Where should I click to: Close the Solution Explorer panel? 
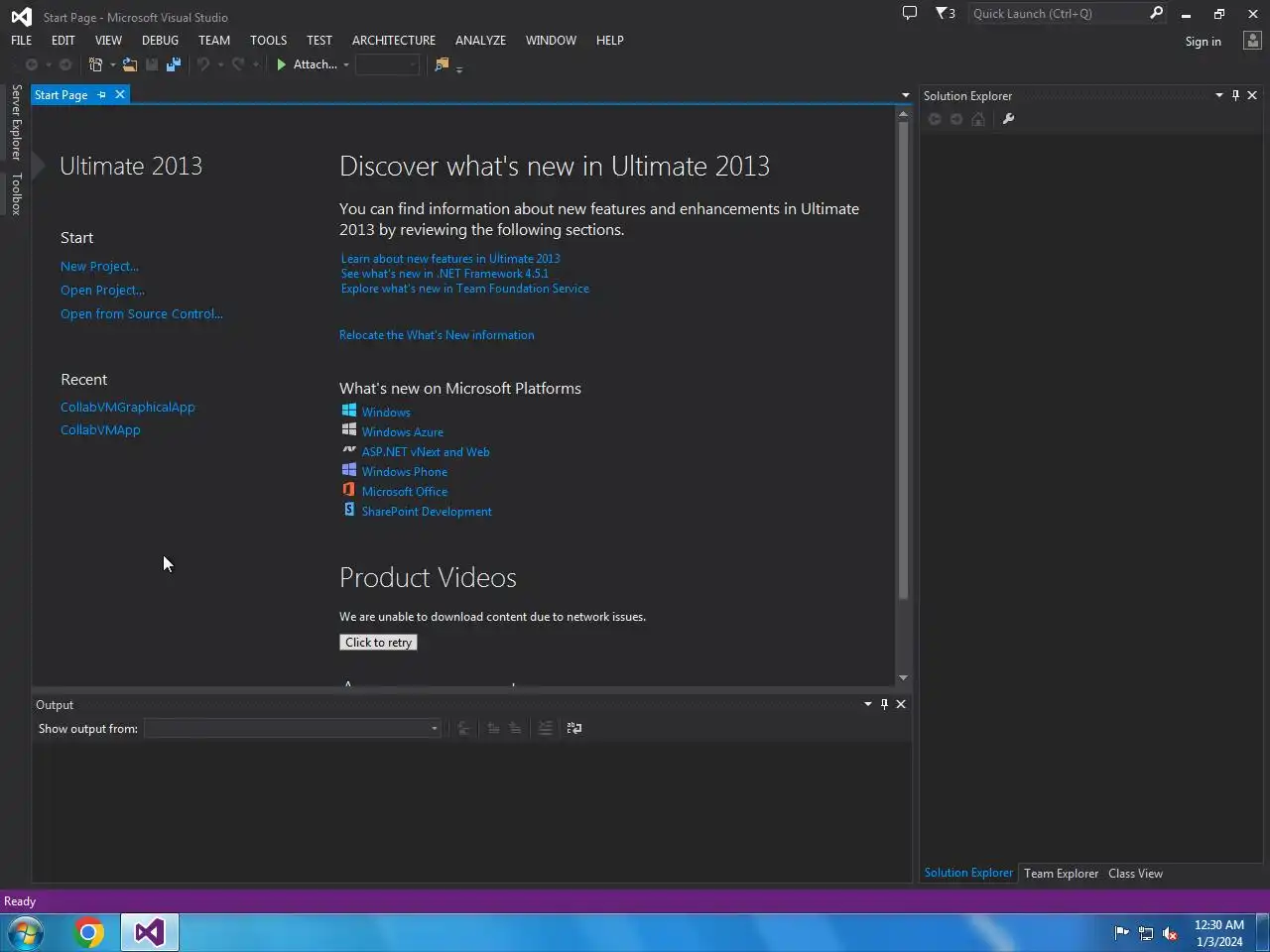pyautogui.click(x=1252, y=95)
